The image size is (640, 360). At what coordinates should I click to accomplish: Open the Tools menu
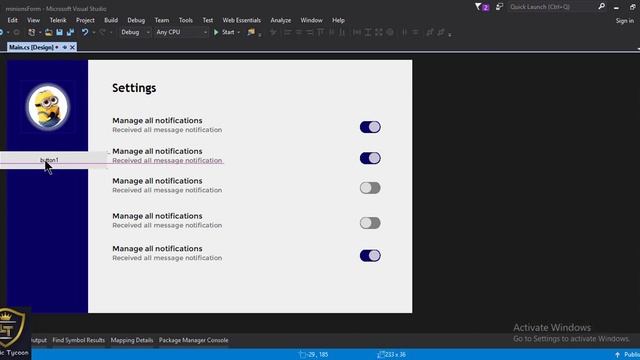coord(185,20)
